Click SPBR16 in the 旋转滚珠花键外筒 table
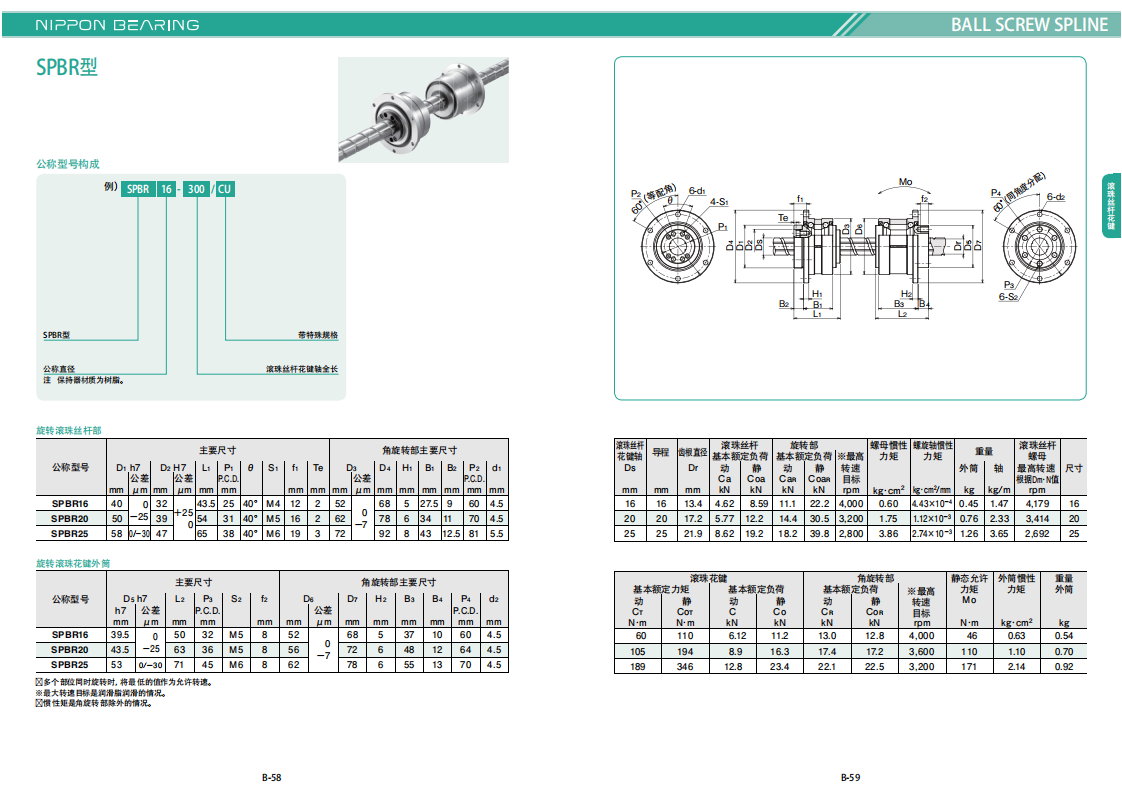This screenshot has width=1122, height=793. click(x=70, y=635)
